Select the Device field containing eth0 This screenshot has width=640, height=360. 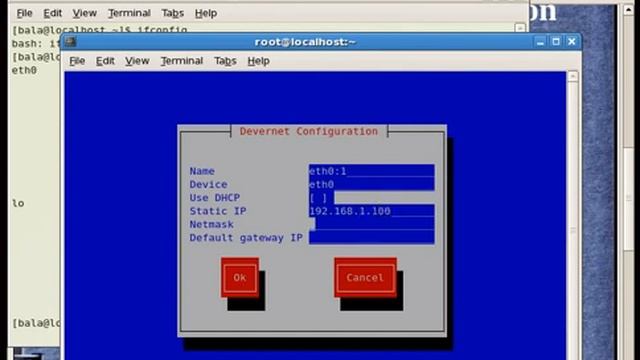click(371, 184)
